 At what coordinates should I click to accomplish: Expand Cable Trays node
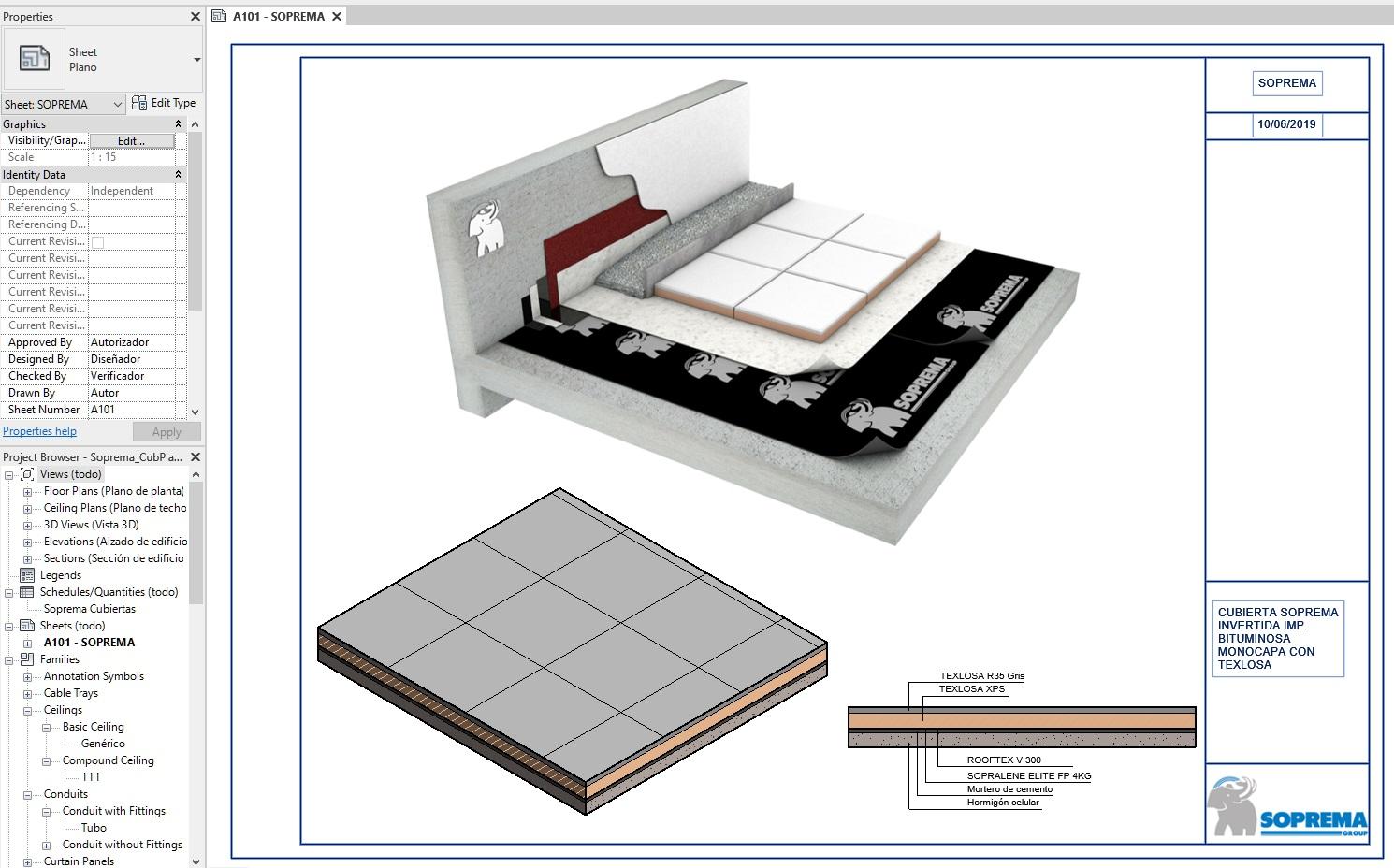point(27,694)
